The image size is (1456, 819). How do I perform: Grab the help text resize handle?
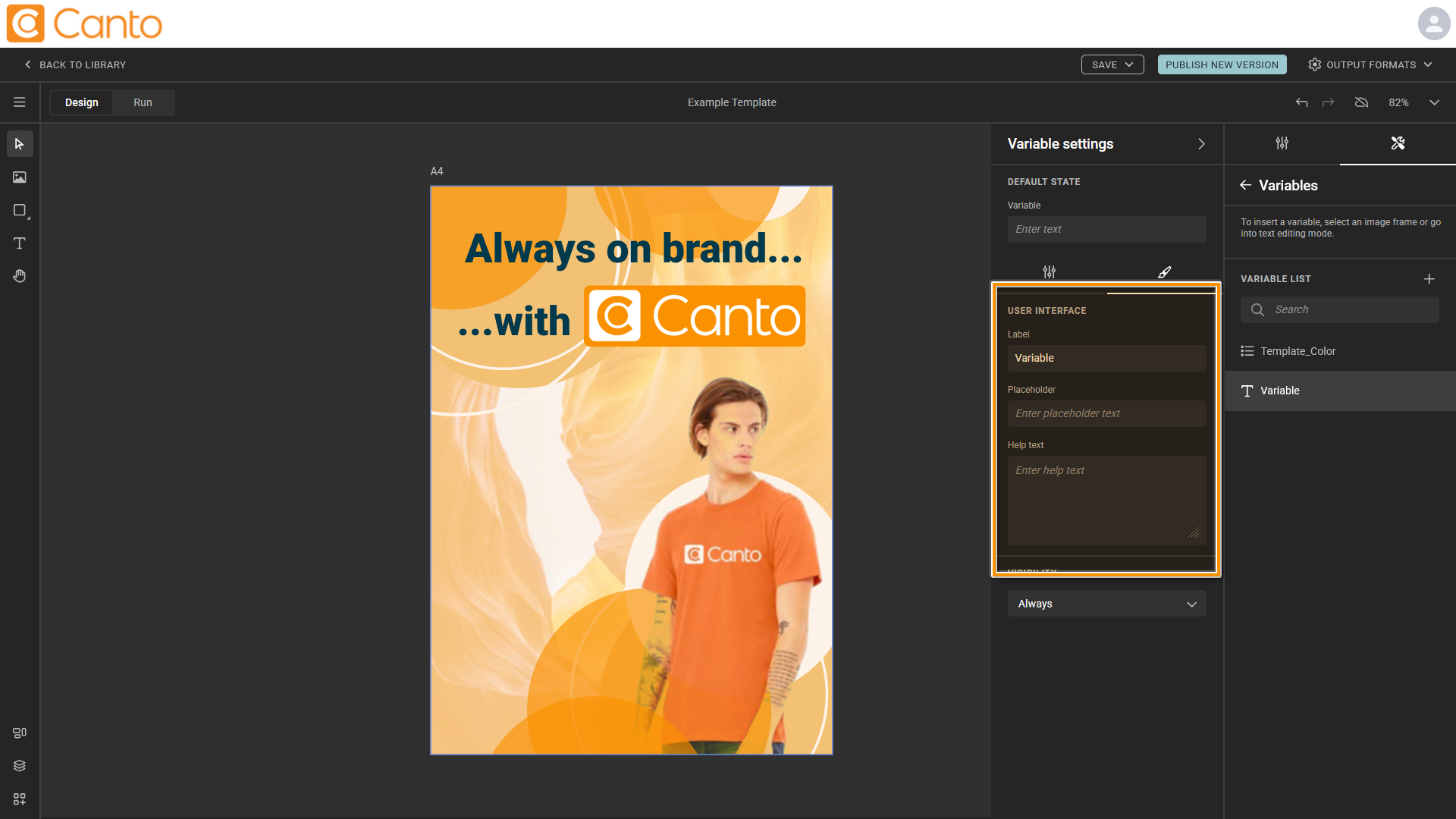point(1194,532)
